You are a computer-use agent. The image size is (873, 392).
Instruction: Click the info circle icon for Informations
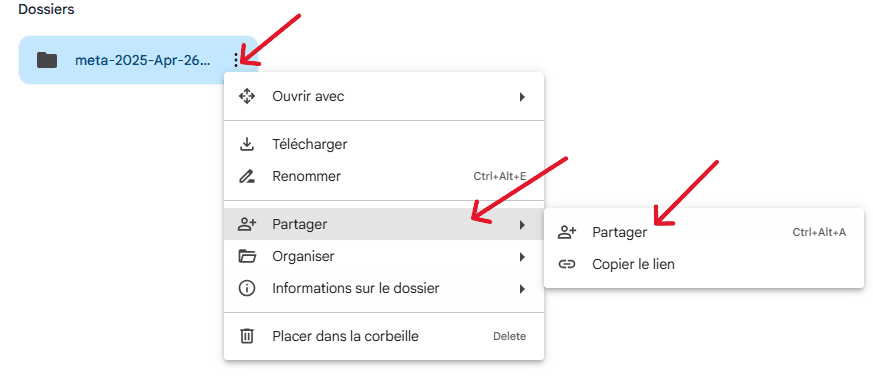click(247, 288)
